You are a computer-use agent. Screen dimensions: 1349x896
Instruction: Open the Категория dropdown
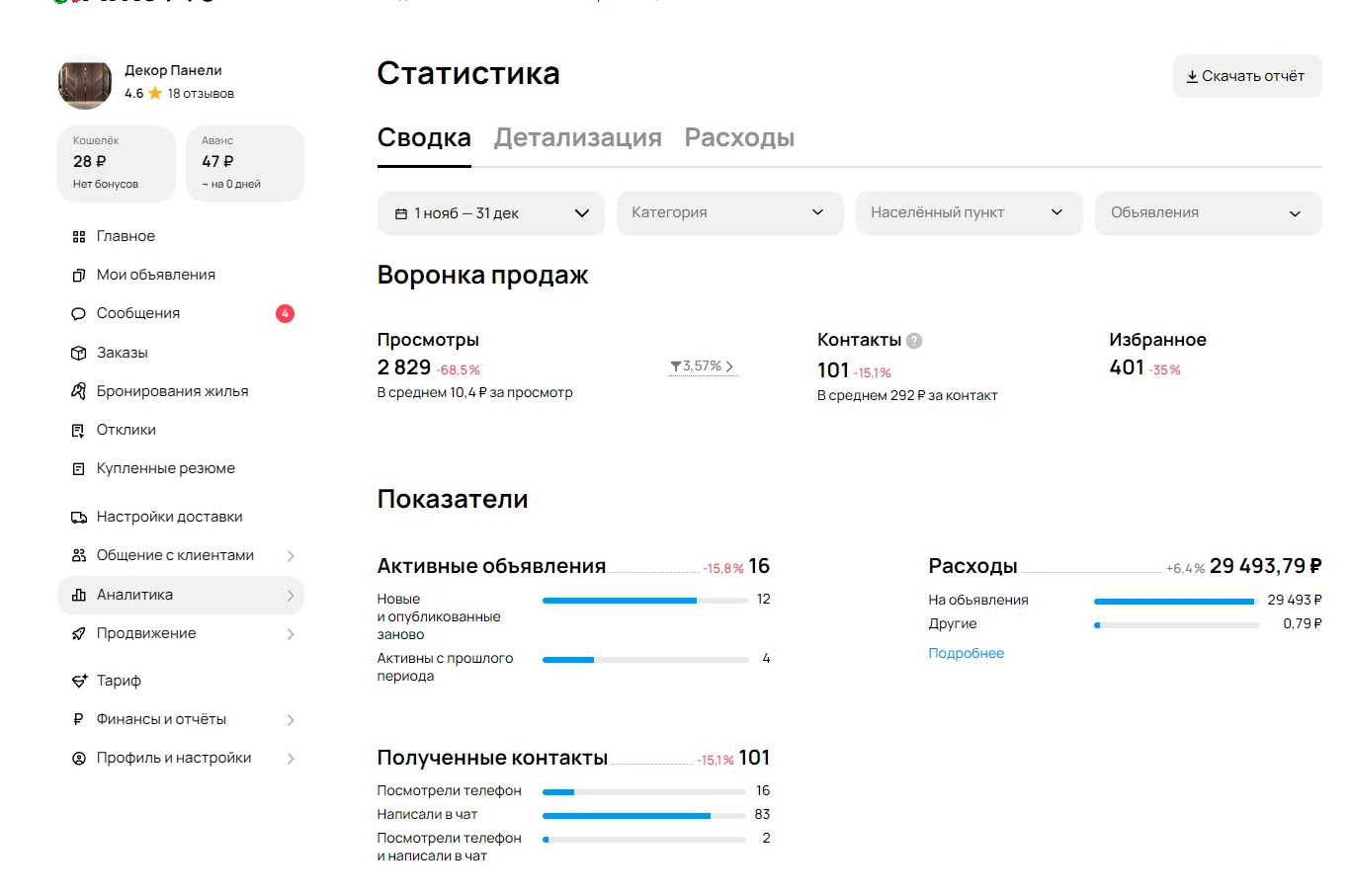(730, 213)
